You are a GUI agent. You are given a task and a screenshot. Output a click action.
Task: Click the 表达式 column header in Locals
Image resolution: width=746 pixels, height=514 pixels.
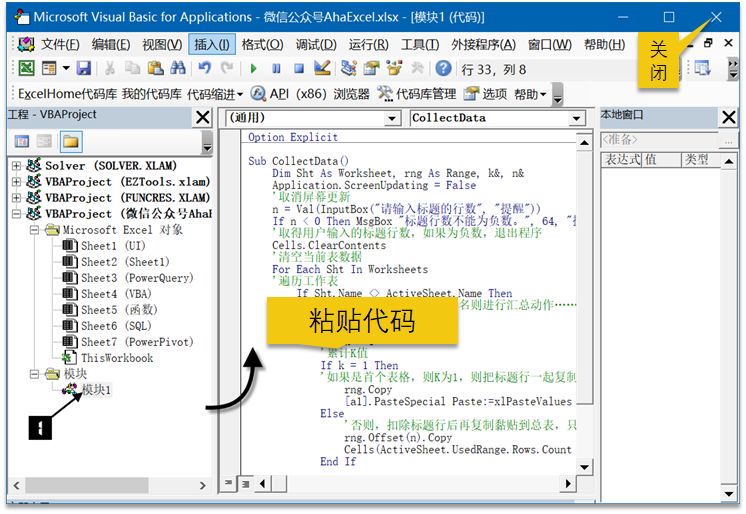click(622, 160)
